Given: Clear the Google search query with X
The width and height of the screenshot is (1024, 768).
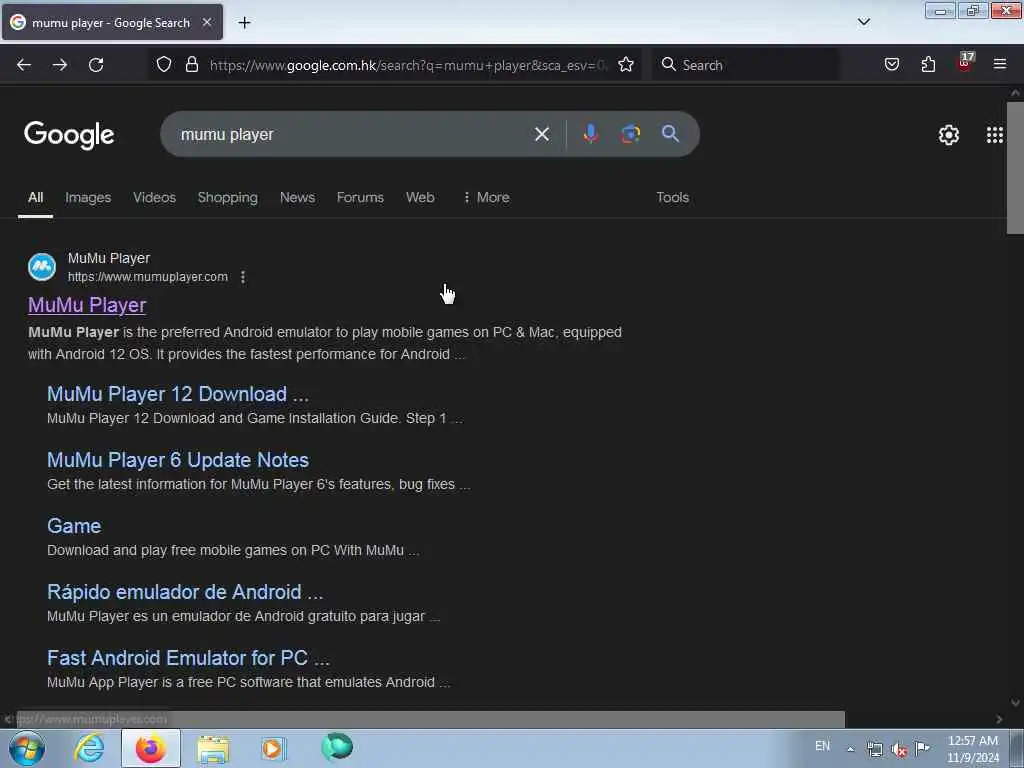Looking at the screenshot, I should (541, 134).
